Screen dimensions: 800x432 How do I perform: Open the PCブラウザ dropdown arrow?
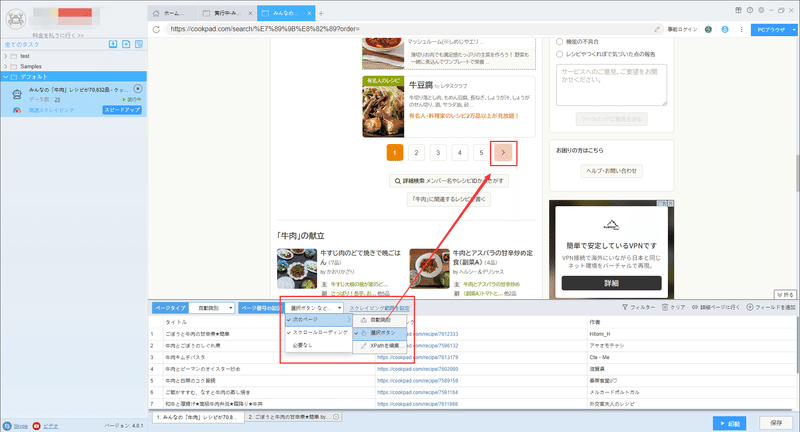(794, 30)
